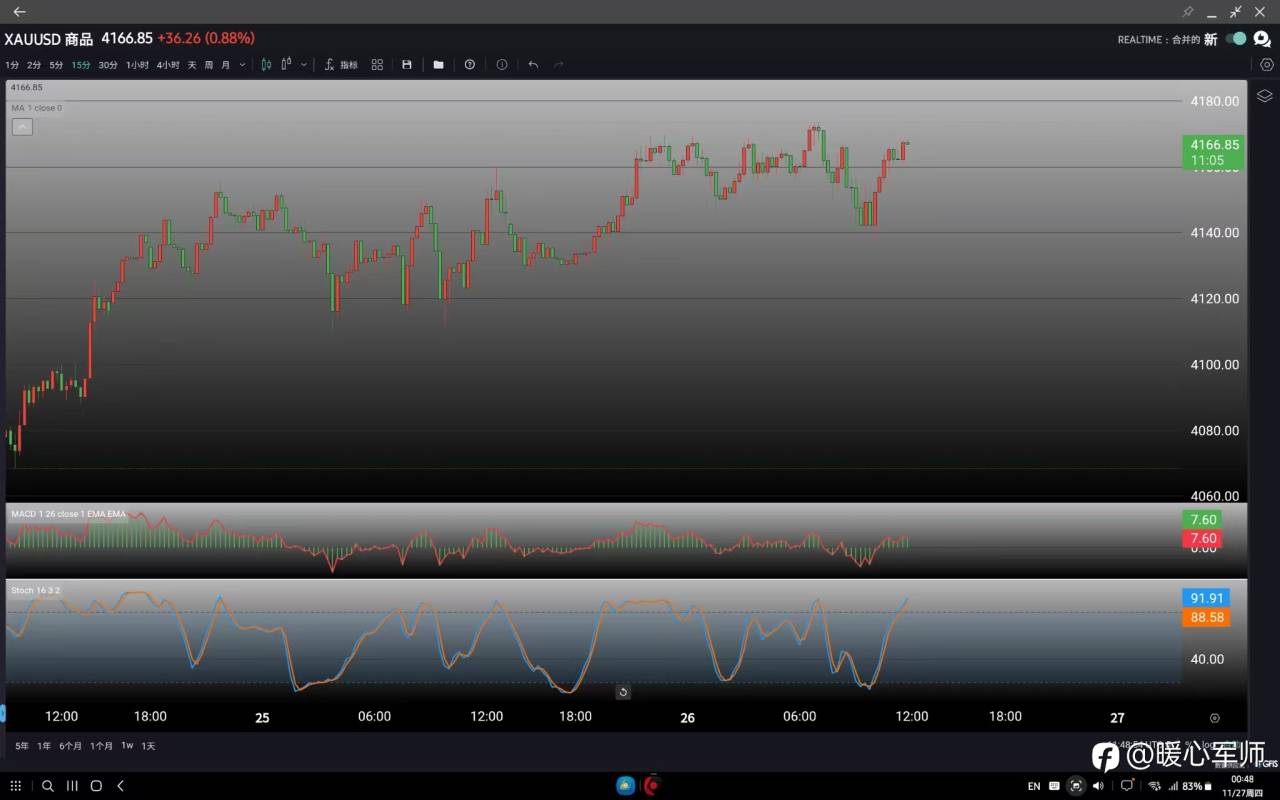Click the 1w date range button

127,746
